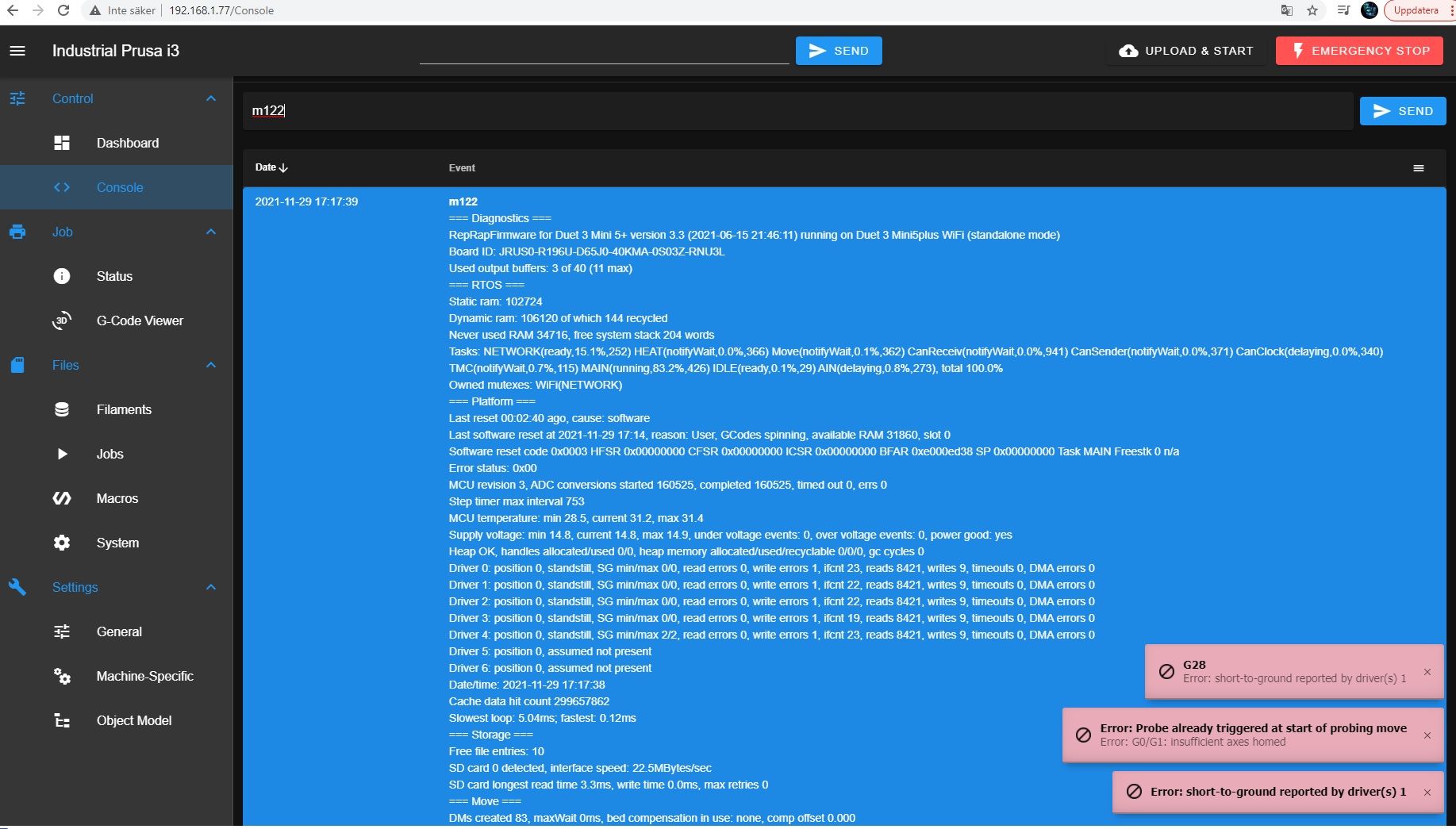1456x829 pixels.
Task: Collapse the Settings section chevron
Action: tap(211, 587)
